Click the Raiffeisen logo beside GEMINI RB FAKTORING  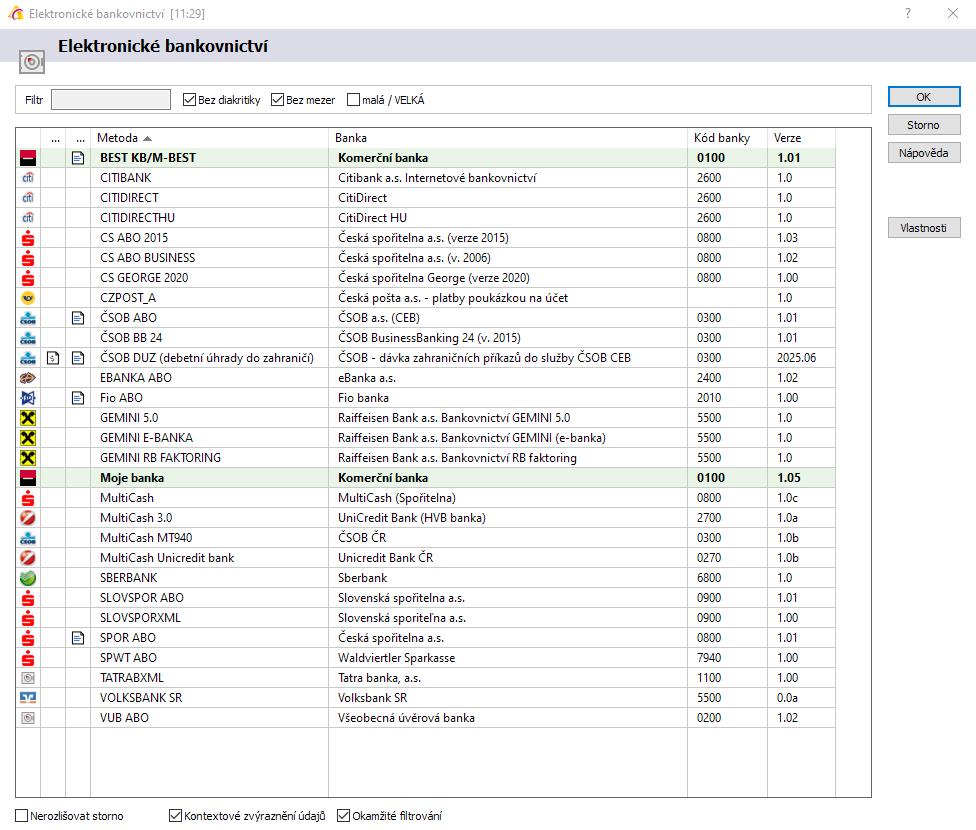(x=28, y=458)
